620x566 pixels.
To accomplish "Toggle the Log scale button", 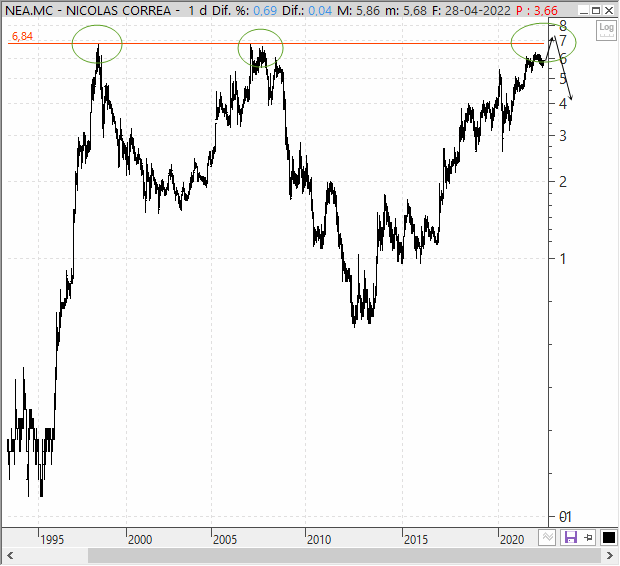I will pos(606,30).
